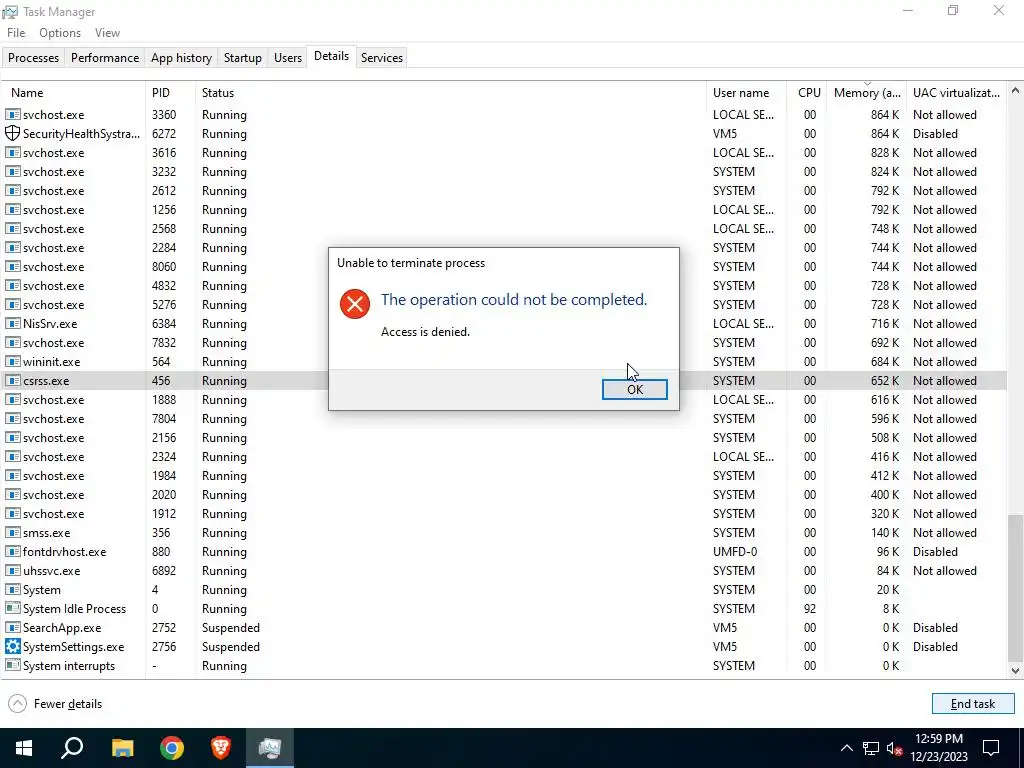Image resolution: width=1024 pixels, height=768 pixels.
Task: Select the svchost.exe row with PID 8060
Action: pos(504,266)
